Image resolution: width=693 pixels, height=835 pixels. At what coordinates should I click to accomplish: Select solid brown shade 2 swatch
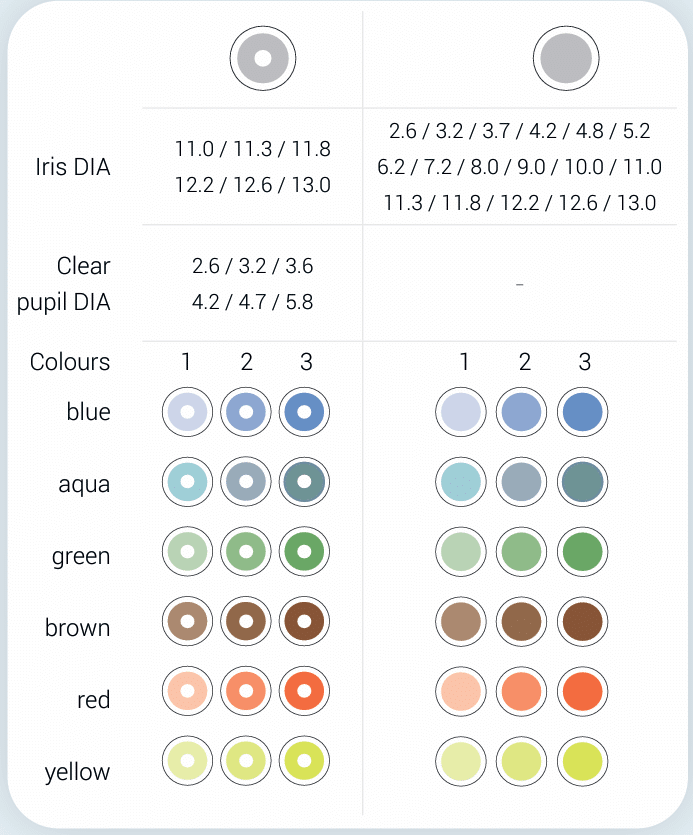coord(521,621)
